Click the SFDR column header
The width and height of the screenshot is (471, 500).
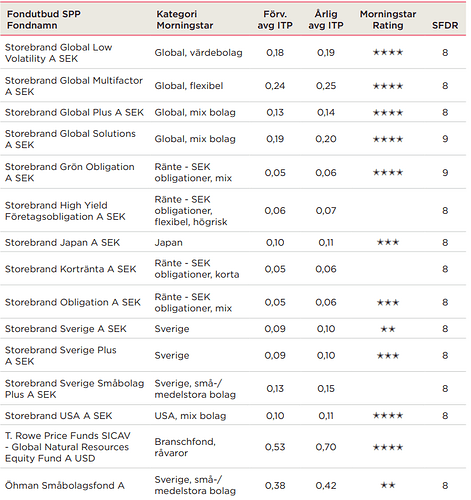445,25
